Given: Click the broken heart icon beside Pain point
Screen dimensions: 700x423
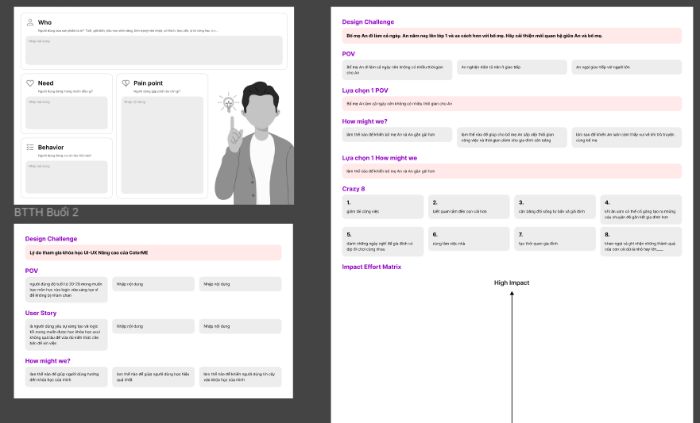Looking at the screenshot, I should tap(126, 83).
